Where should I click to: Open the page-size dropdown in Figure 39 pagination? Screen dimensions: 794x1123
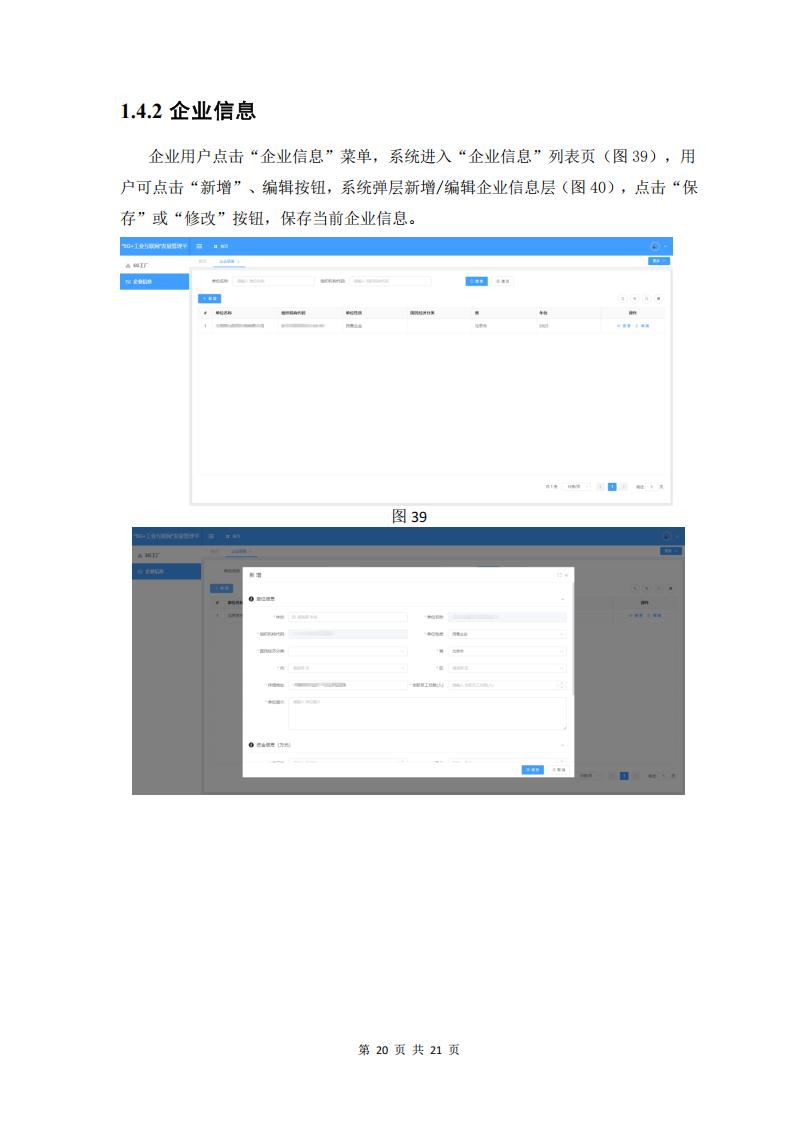576,487
